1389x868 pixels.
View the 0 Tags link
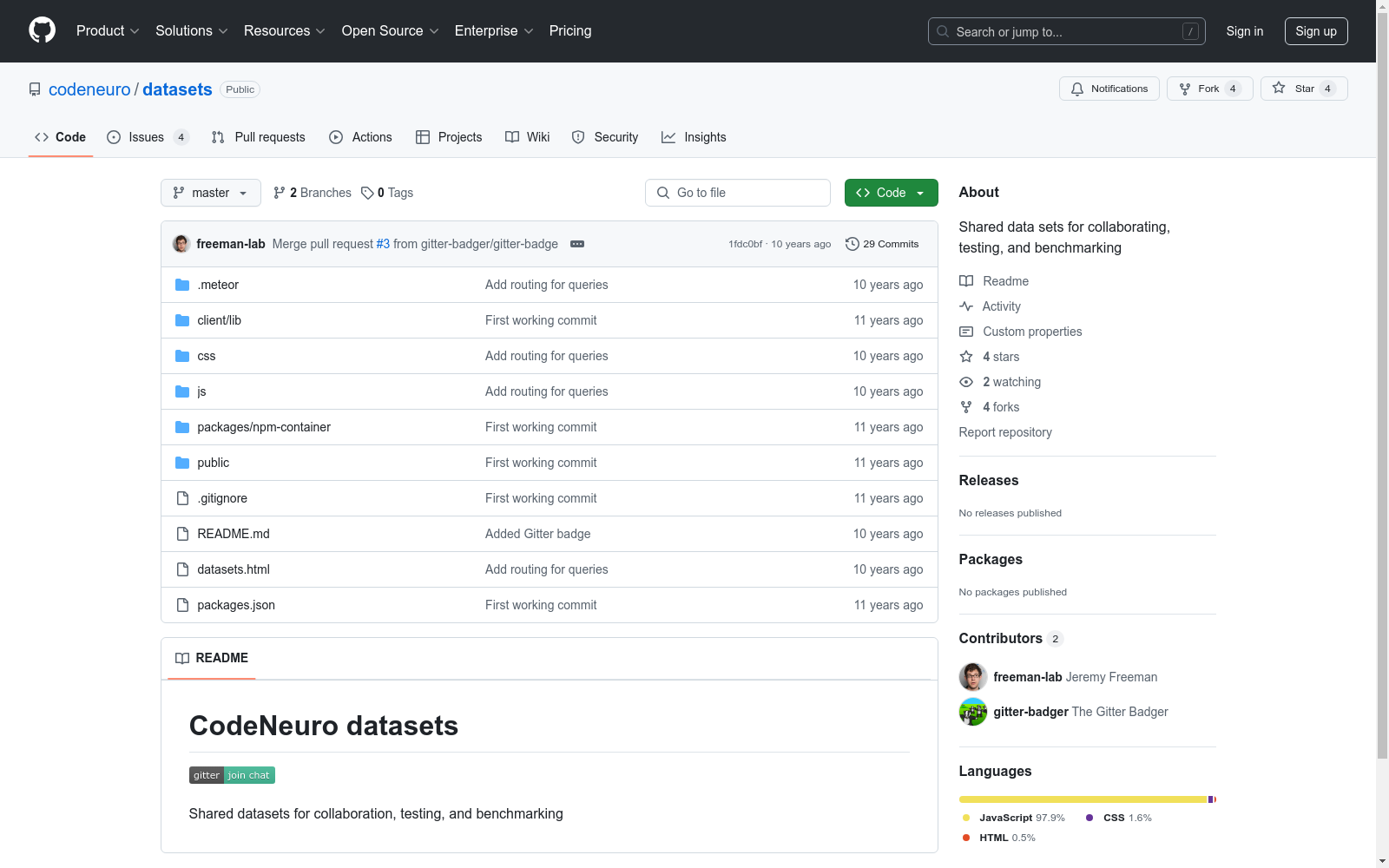(388, 193)
